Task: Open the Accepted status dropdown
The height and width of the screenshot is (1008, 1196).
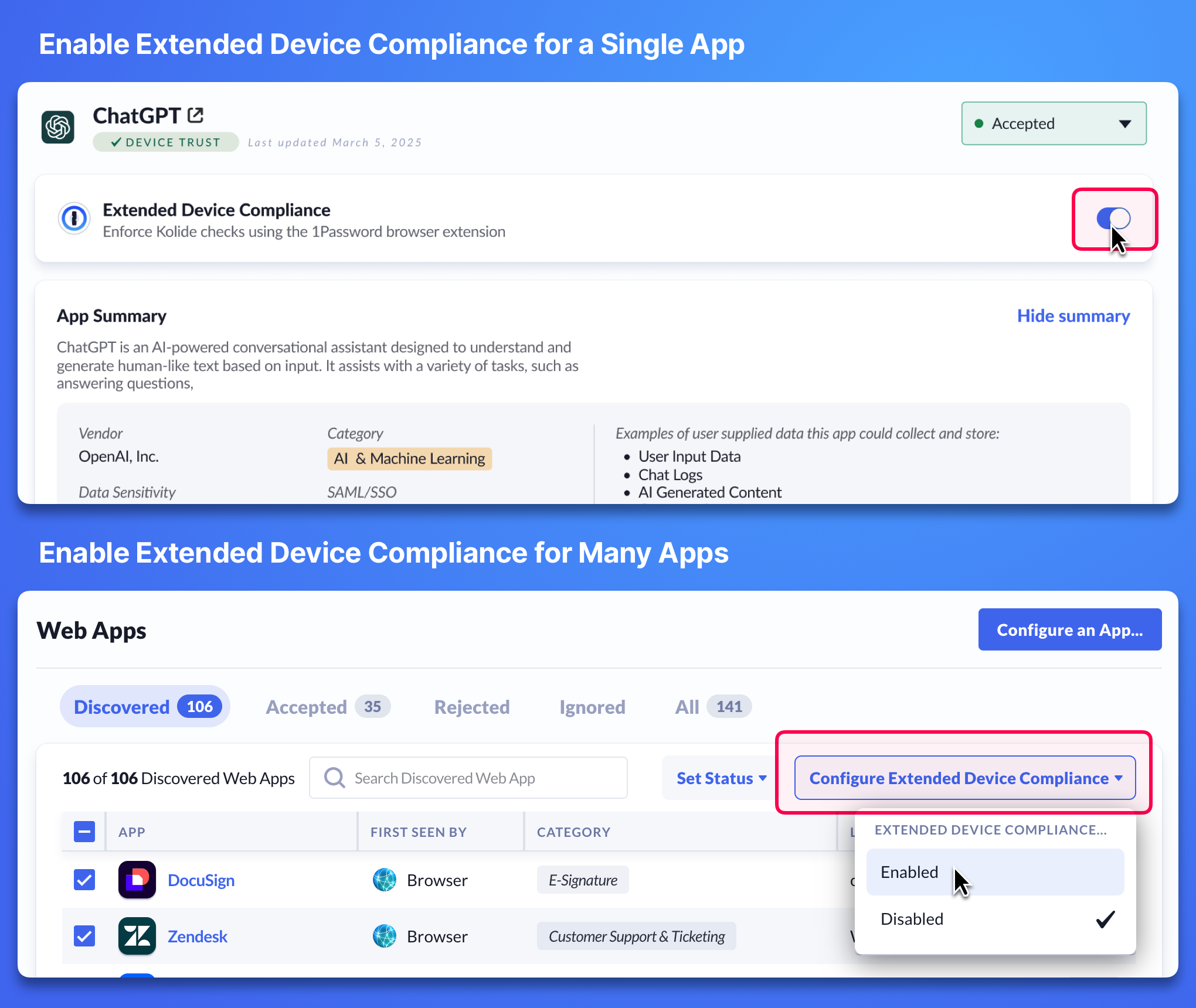Action: [x=1054, y=124]
